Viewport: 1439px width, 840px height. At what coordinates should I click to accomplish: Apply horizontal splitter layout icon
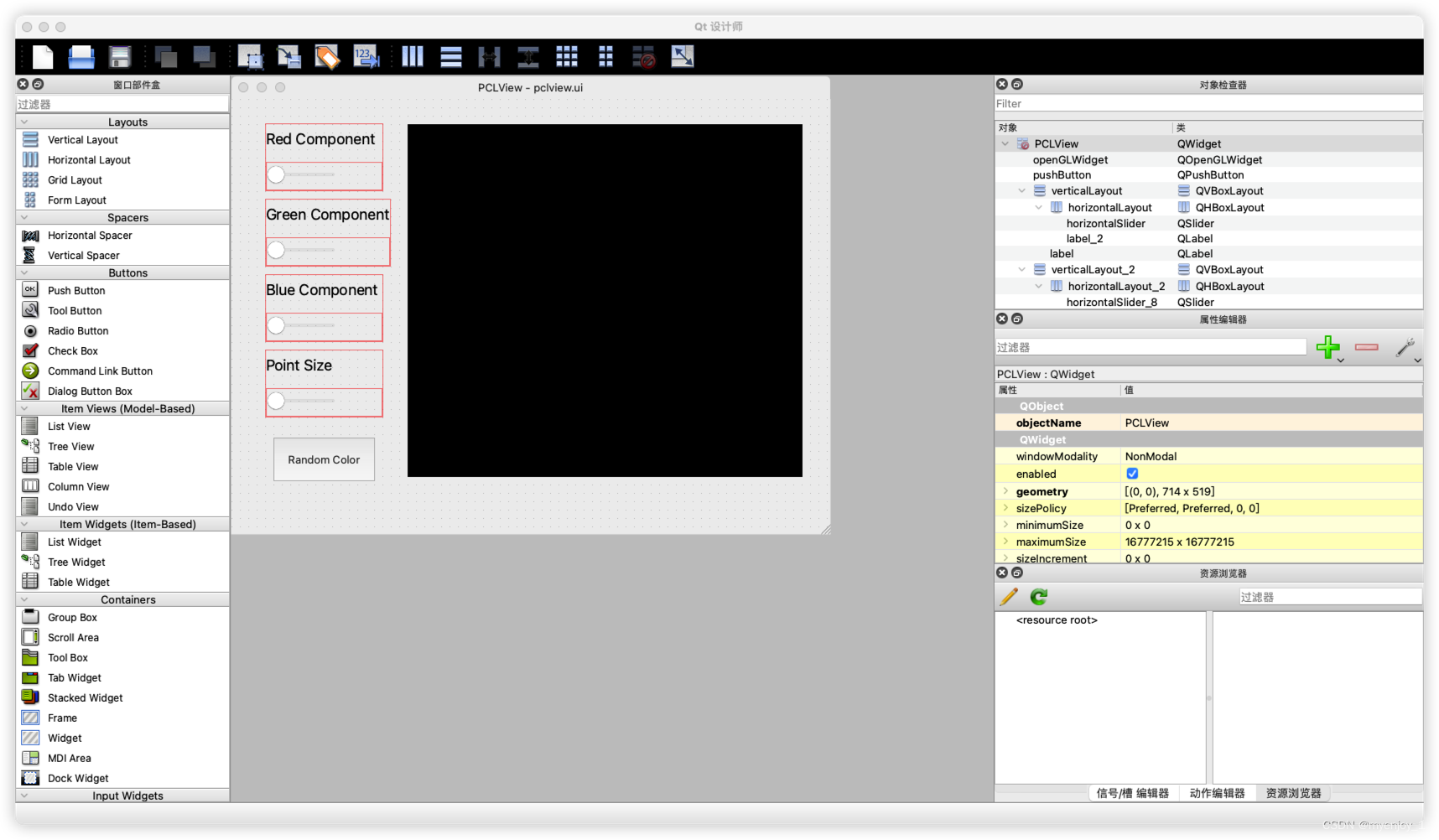coord(489,57)
